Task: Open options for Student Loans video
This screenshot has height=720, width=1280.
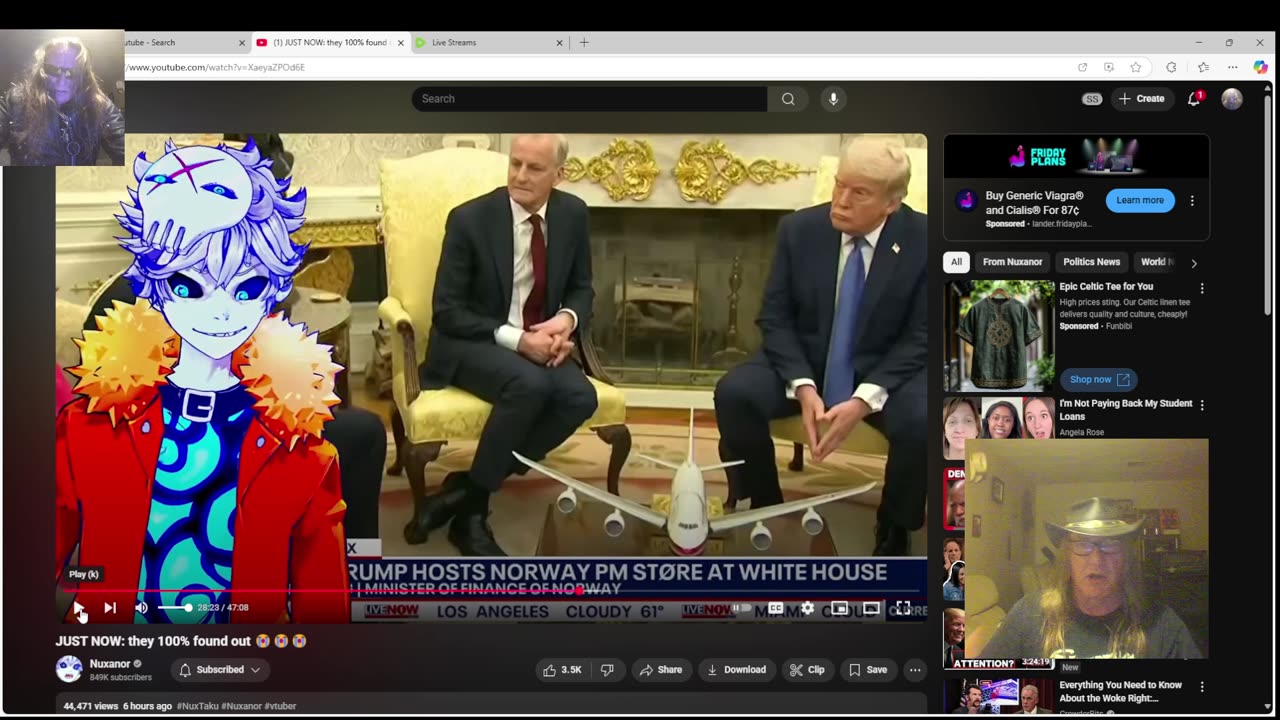Action: 1202,405
